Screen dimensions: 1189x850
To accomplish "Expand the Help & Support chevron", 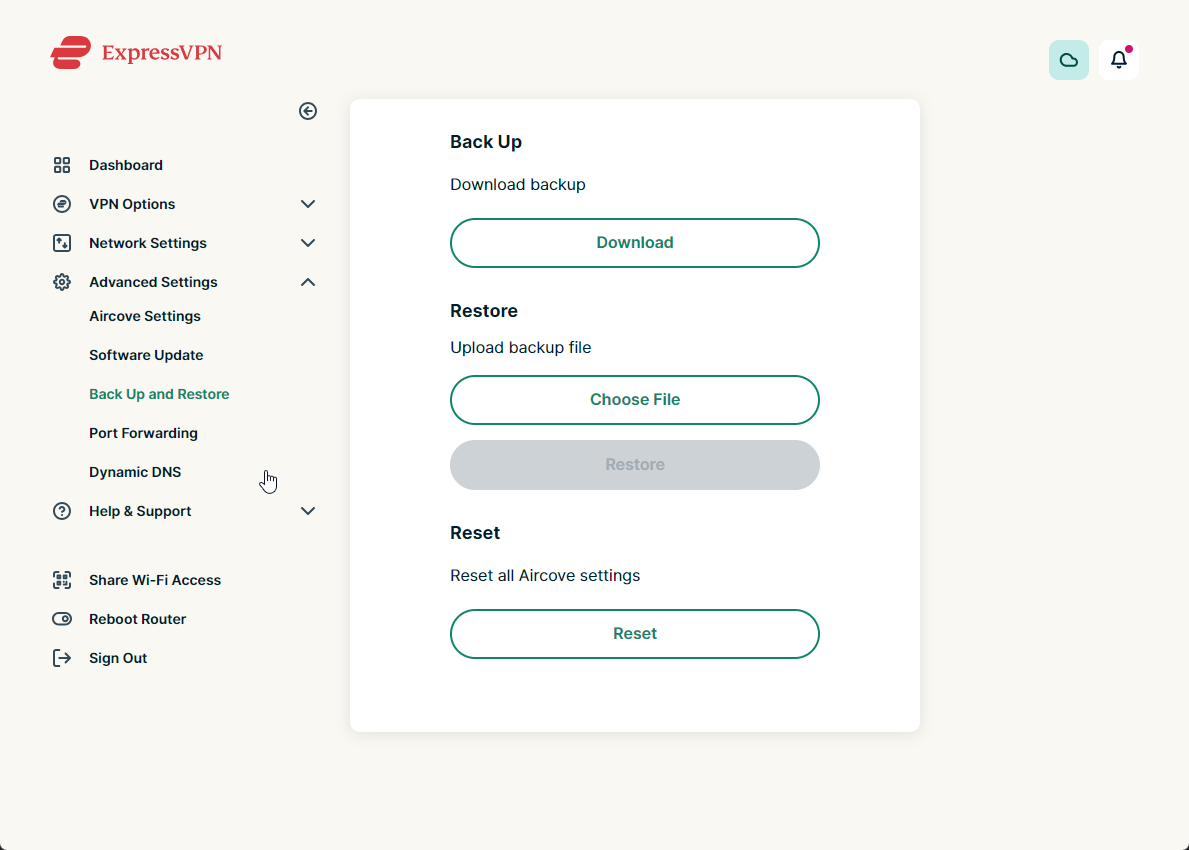I will coord(308,511).
